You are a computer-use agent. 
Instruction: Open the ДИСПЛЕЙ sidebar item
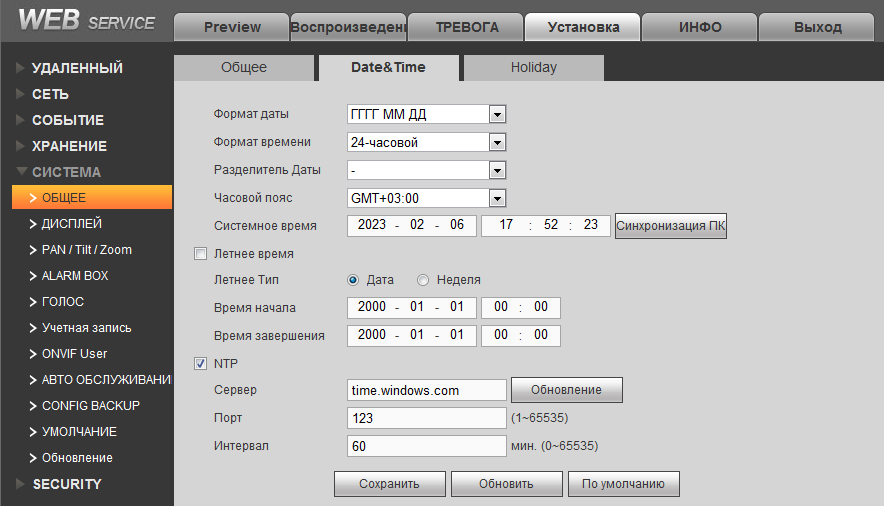coord(72,224)
